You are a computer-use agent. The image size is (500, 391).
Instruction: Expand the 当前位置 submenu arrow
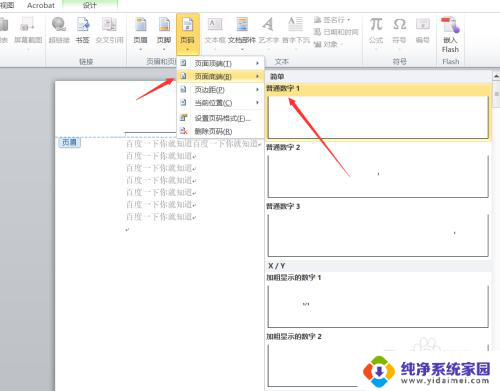(x=257, y=103)
